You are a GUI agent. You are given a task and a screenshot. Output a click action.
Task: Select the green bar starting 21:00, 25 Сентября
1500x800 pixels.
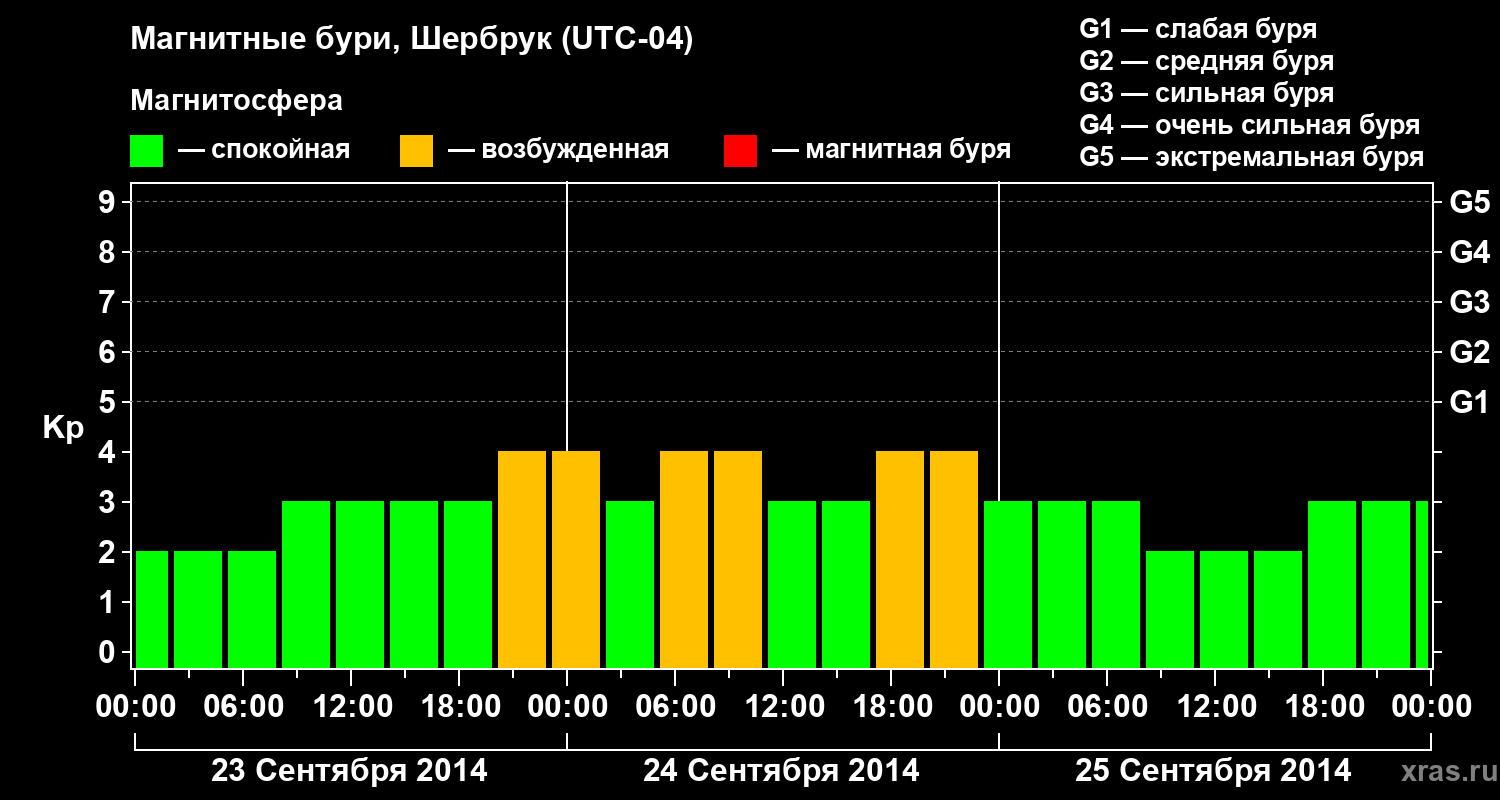click(x=1386, y=585)
